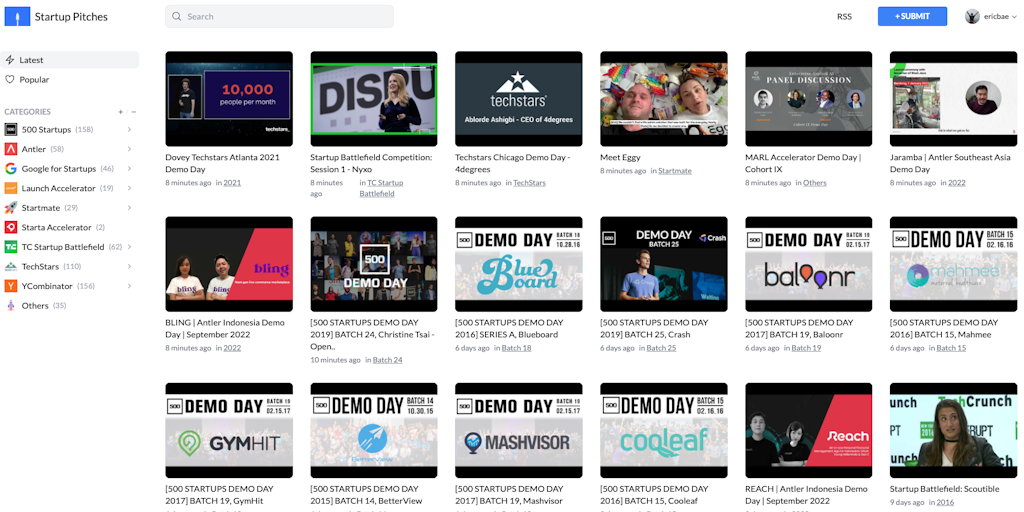Select the Latest menu item
This screenshot has width=1024, height=512.
[69, 60]
